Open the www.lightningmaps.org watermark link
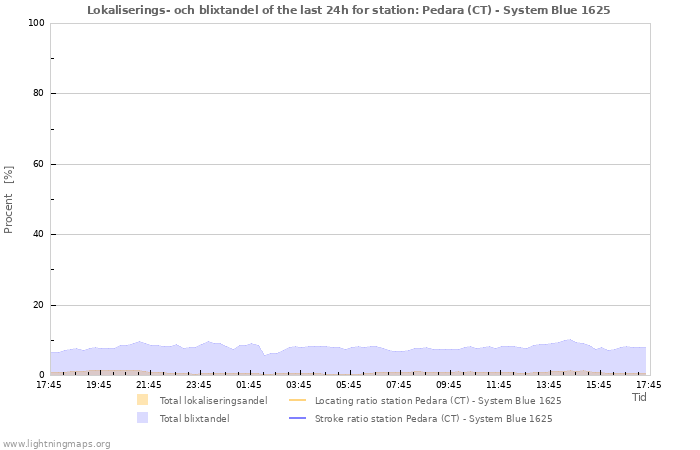The image size is (700, 450). coord(56,443)
